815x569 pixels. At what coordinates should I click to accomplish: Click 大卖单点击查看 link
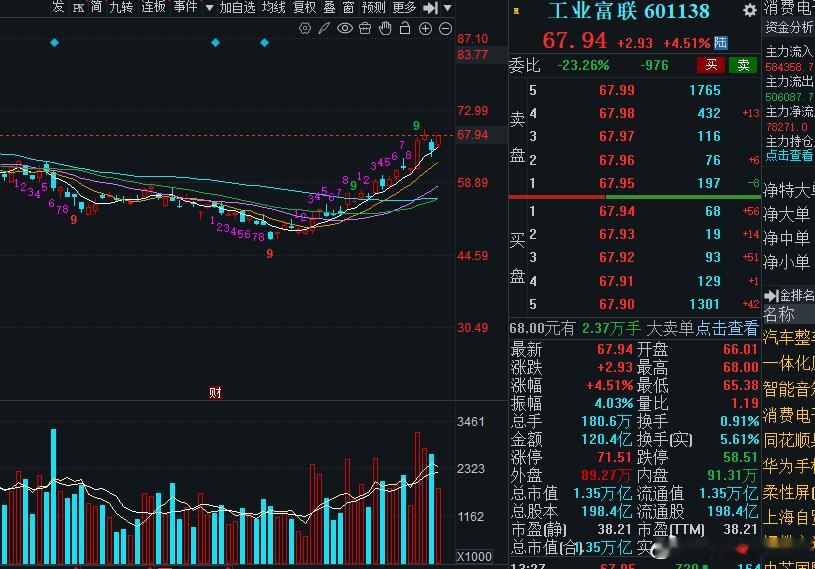pyautogui.click(x=702, y=328)
